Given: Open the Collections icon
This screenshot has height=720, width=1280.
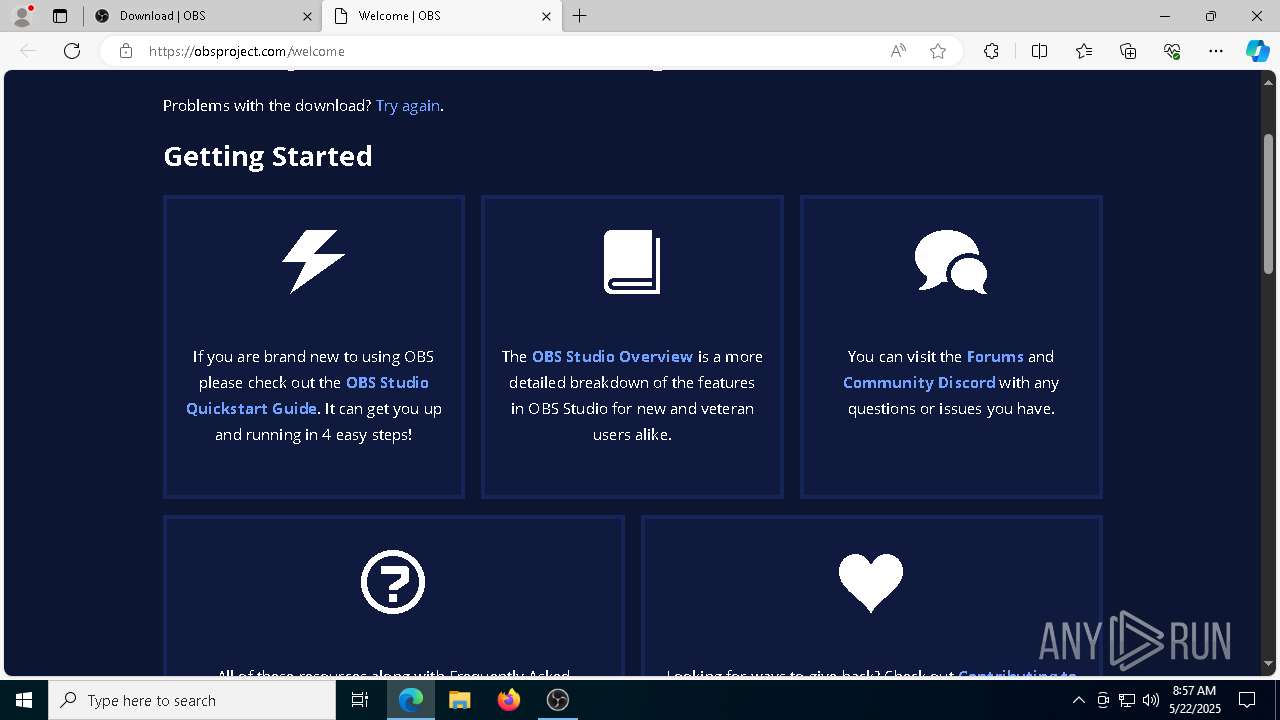Looking at the screenshot, I should coord(1128,51).
